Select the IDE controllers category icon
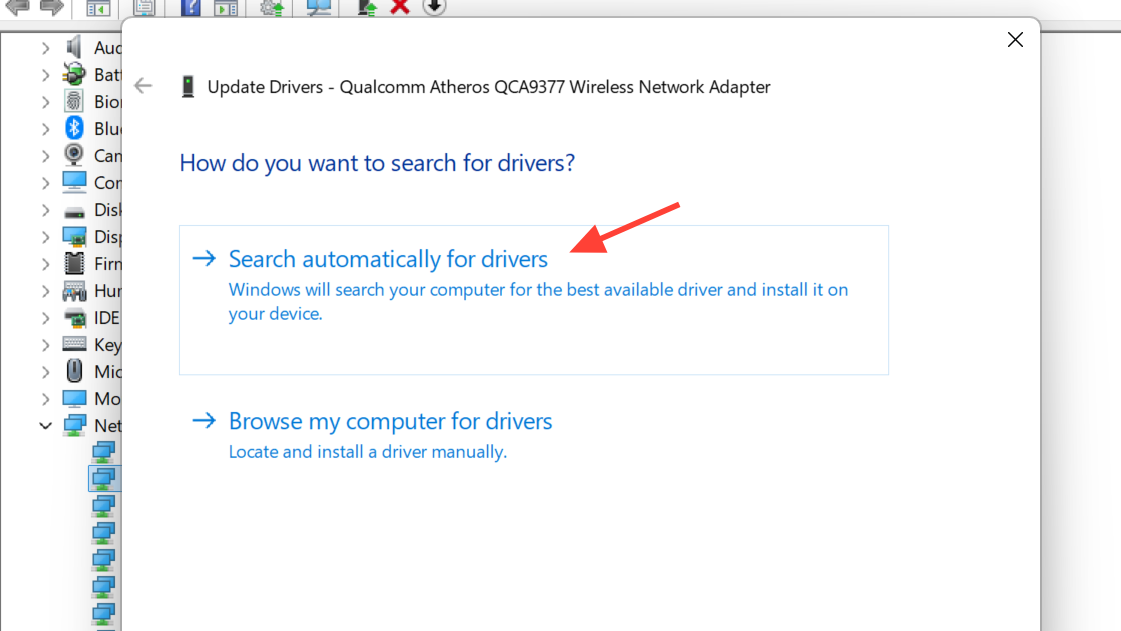Screen dimensions: 1121x631 click(74, 318)
